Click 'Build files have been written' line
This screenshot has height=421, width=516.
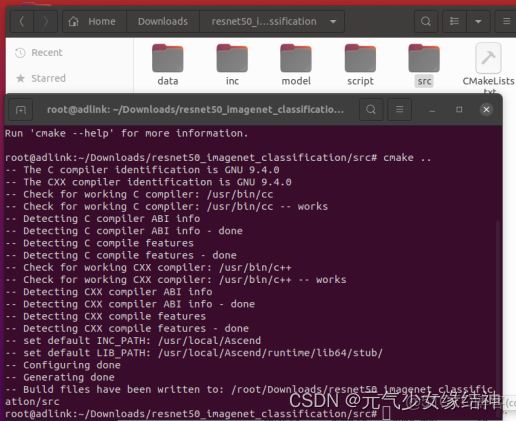click(249, 396)
